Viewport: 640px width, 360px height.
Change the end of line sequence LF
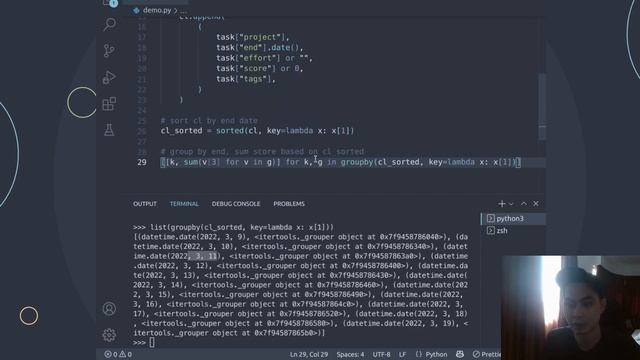click(402, 354)
